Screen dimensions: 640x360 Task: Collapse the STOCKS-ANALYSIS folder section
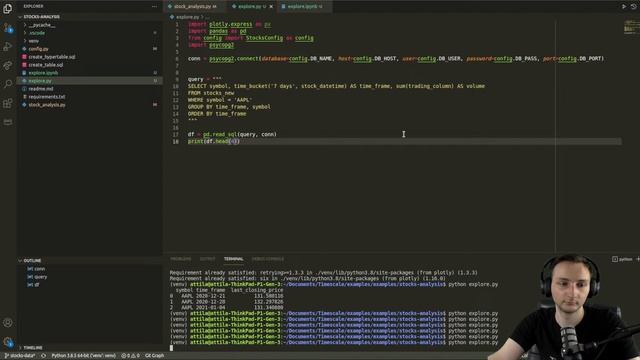89,17
